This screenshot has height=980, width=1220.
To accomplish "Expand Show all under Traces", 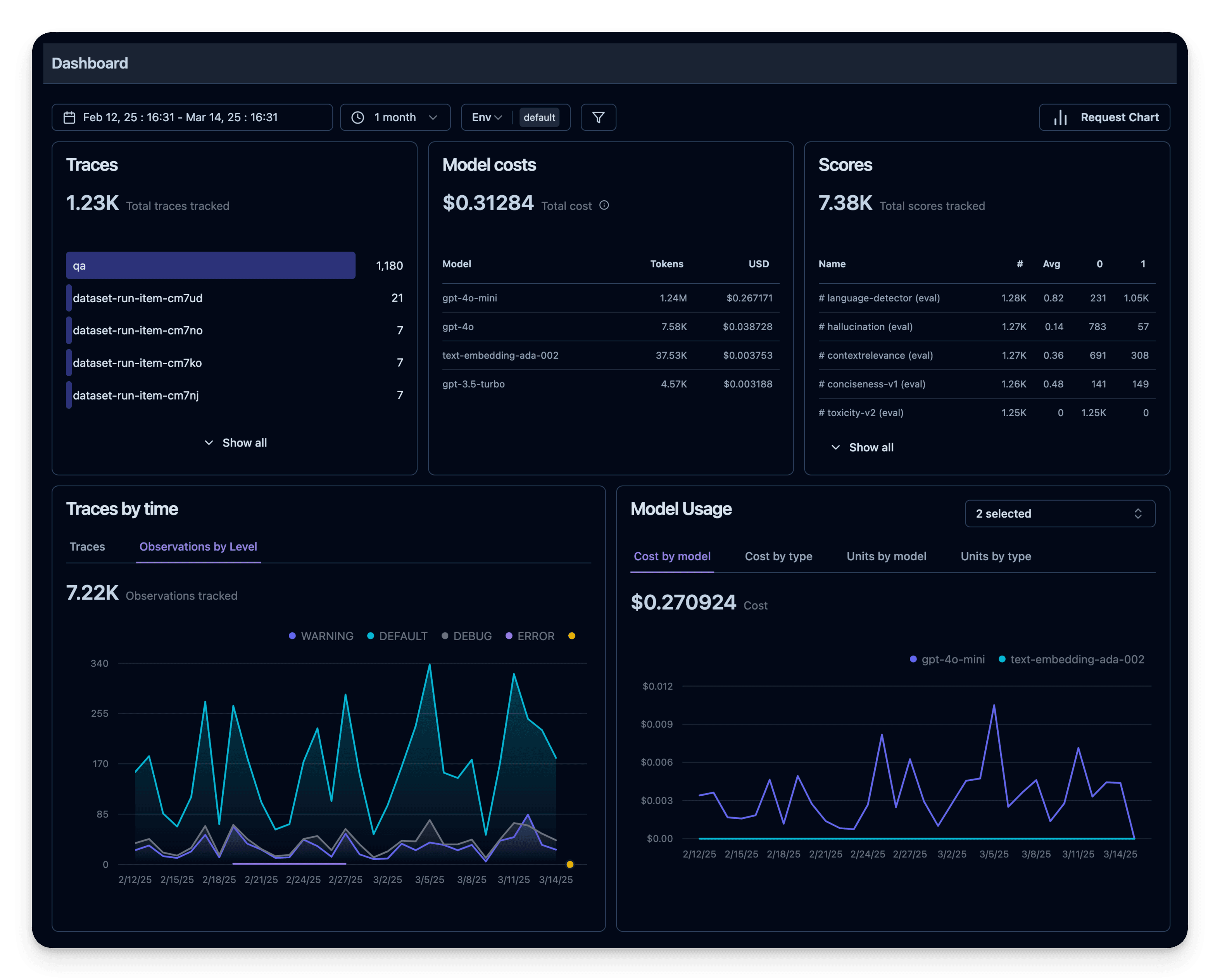I will click(235, 443).
